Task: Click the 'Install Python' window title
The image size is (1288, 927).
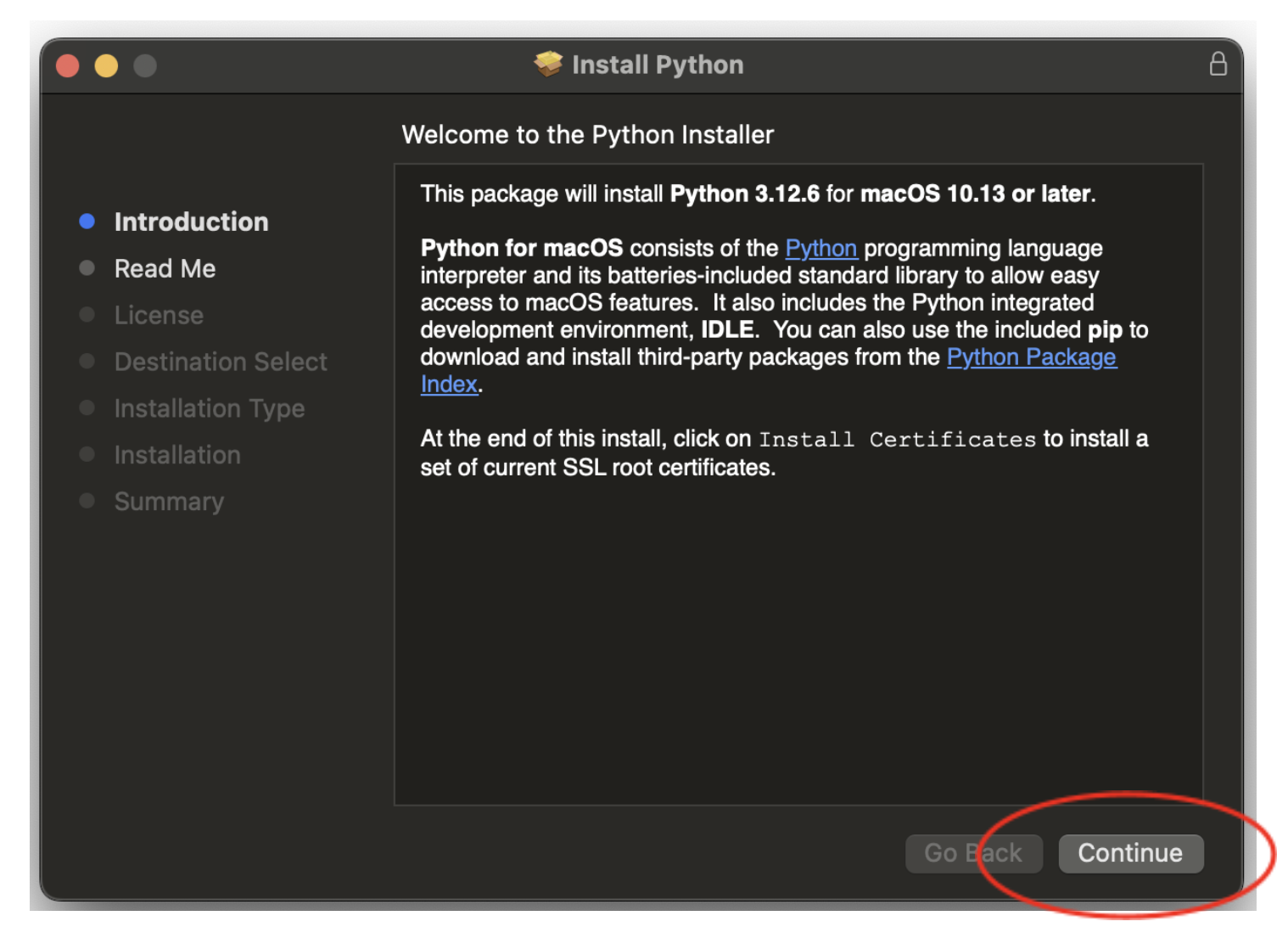Action: 658,65
